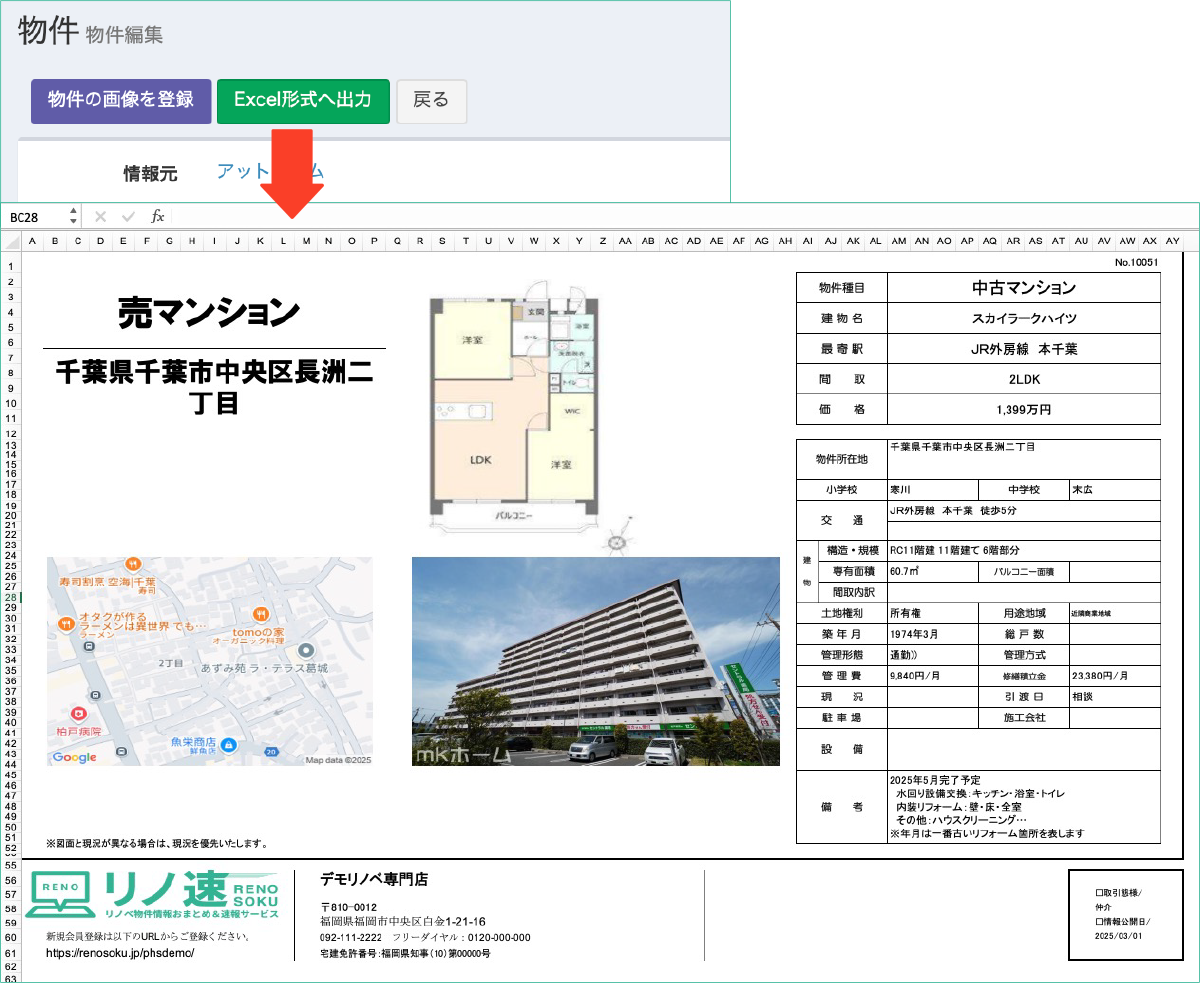Click the □取引態様 entry in the footer box
Screen dimensions: 1200x983
coord(1118,892)
